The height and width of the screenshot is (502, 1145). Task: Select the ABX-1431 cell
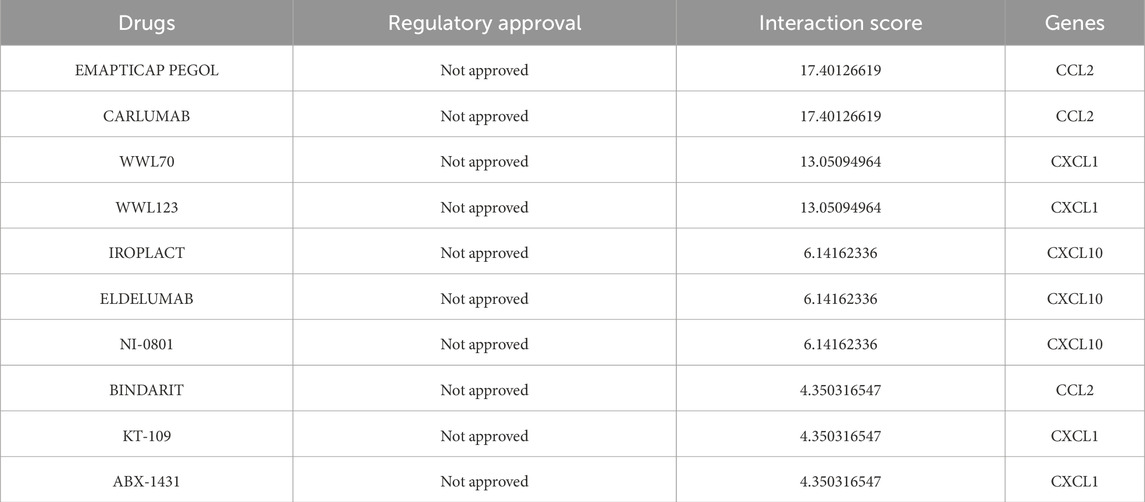pyautogui.click(x=146, y=482)
